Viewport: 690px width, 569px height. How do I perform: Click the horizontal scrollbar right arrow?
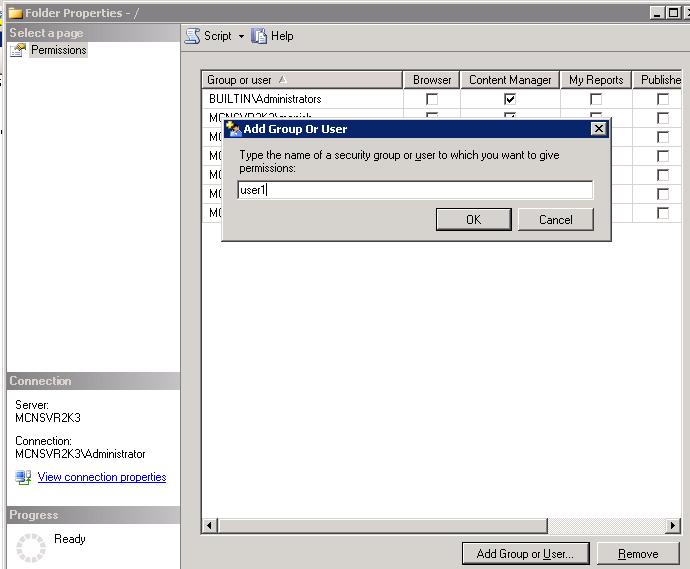click(x=672, y=525)
